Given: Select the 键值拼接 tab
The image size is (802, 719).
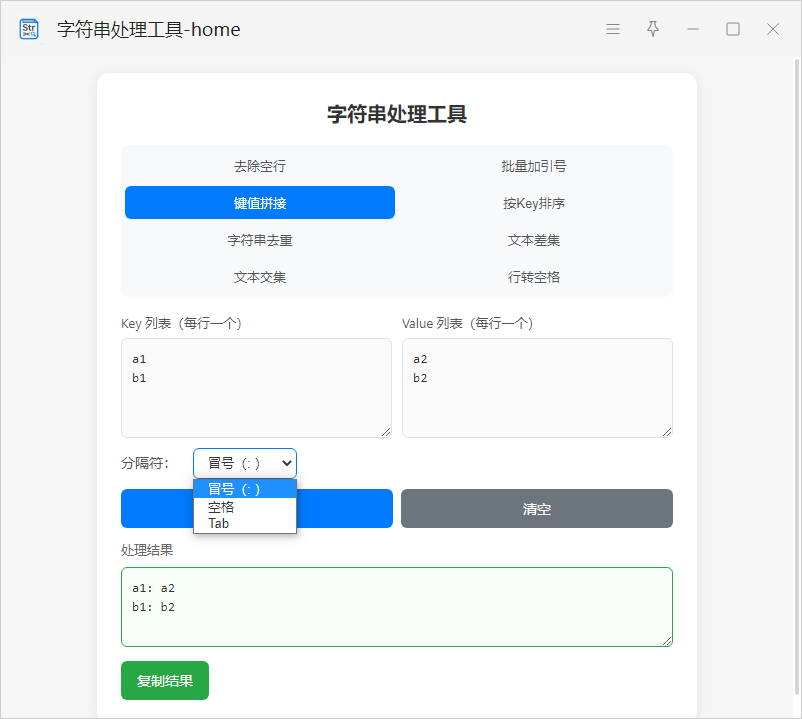Looking at the screenshot, I should (260, 203).
